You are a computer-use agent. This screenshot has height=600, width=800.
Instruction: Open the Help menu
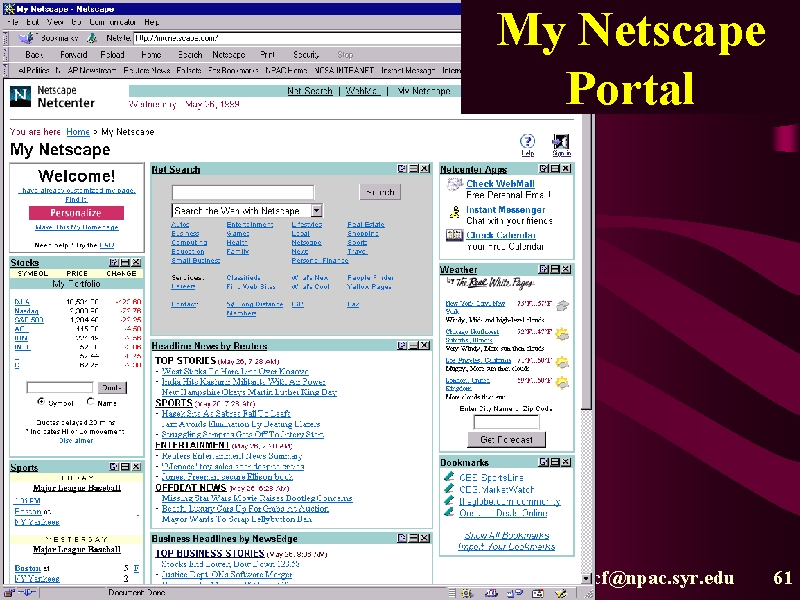(x=152, y=22)
